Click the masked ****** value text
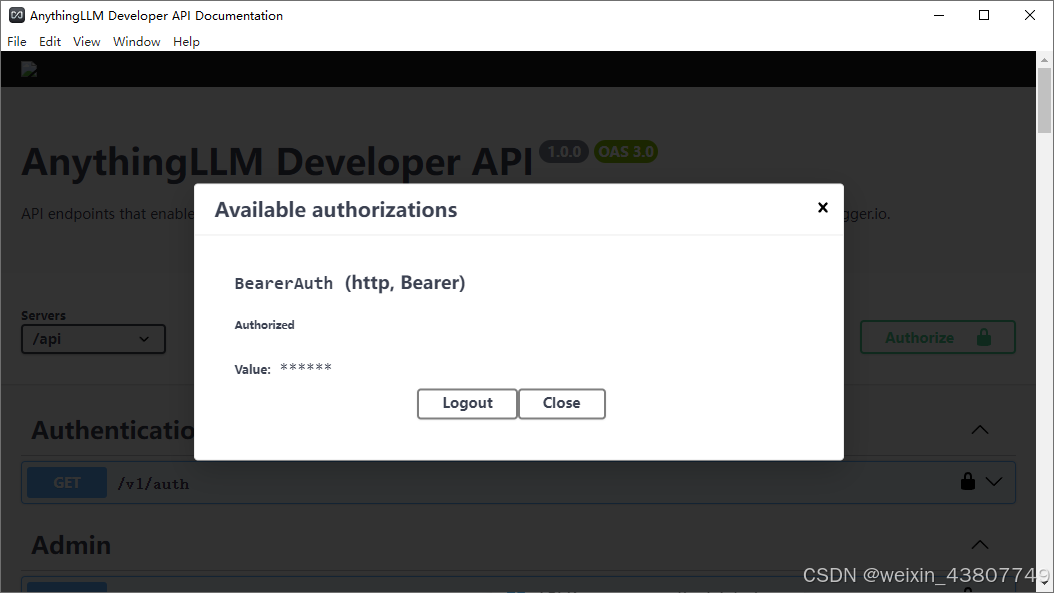The height and width of the screenshot is (593, 1054). tap(306, 368)
